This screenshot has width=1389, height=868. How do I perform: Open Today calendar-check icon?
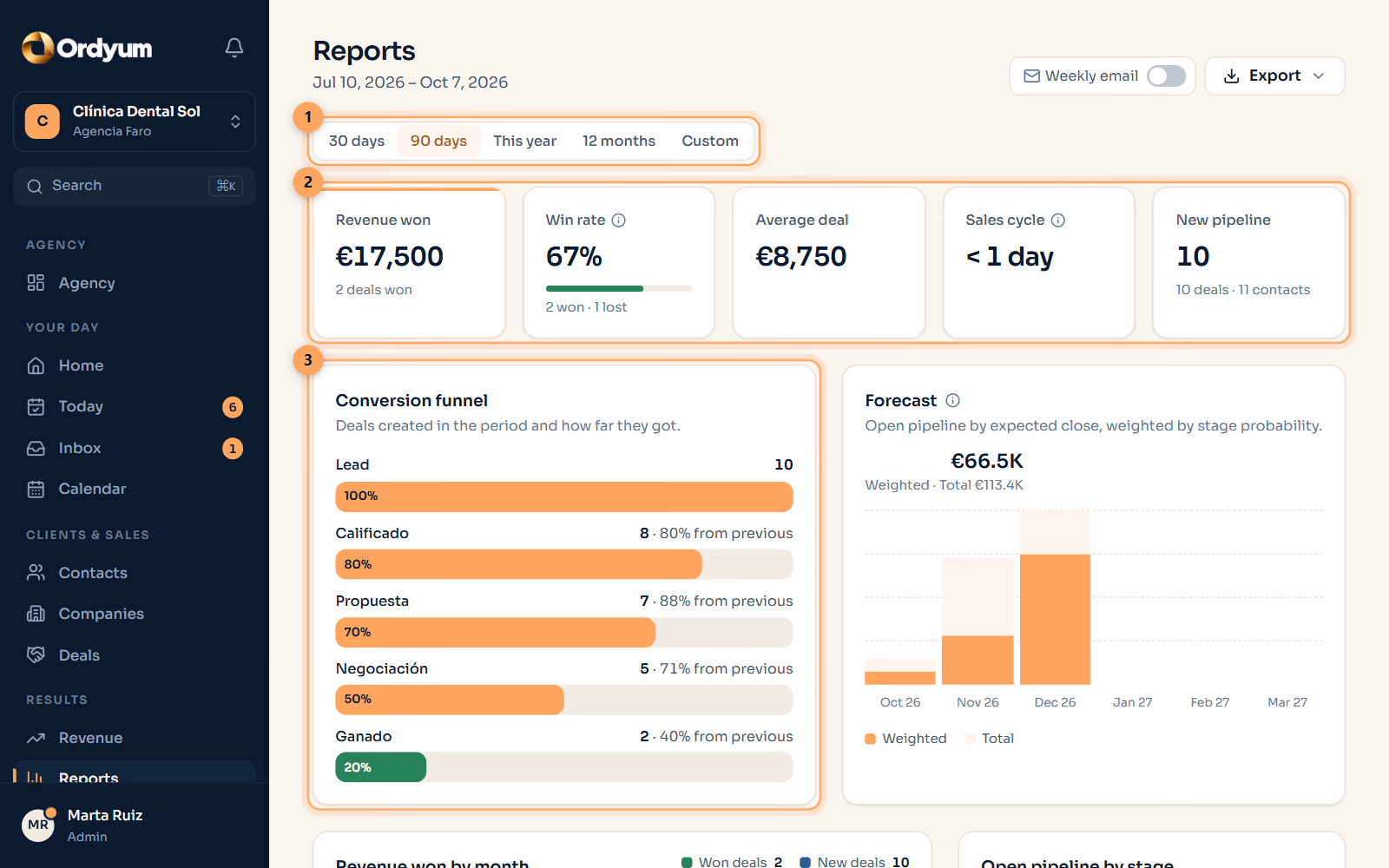(x=36, y=407)
